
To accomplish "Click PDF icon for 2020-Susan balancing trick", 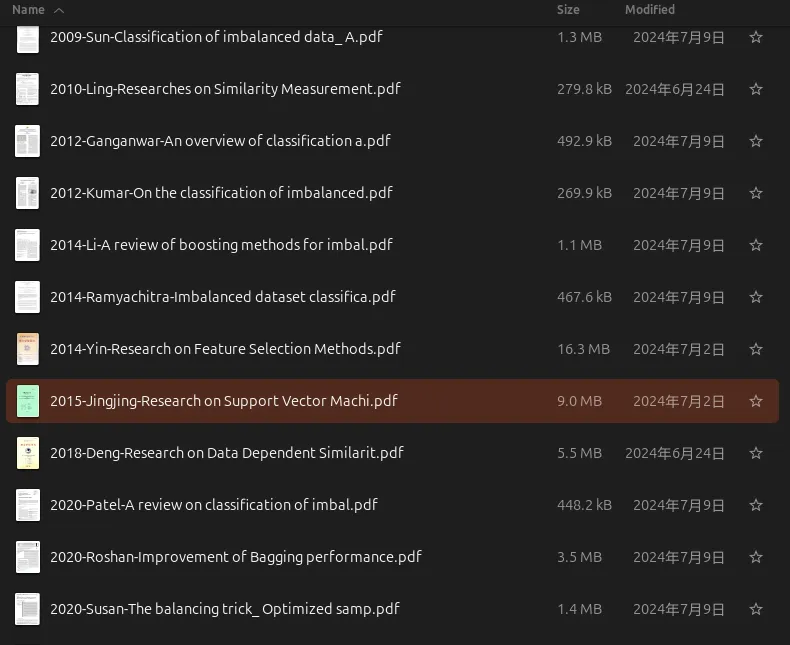I will coord(27,609).
